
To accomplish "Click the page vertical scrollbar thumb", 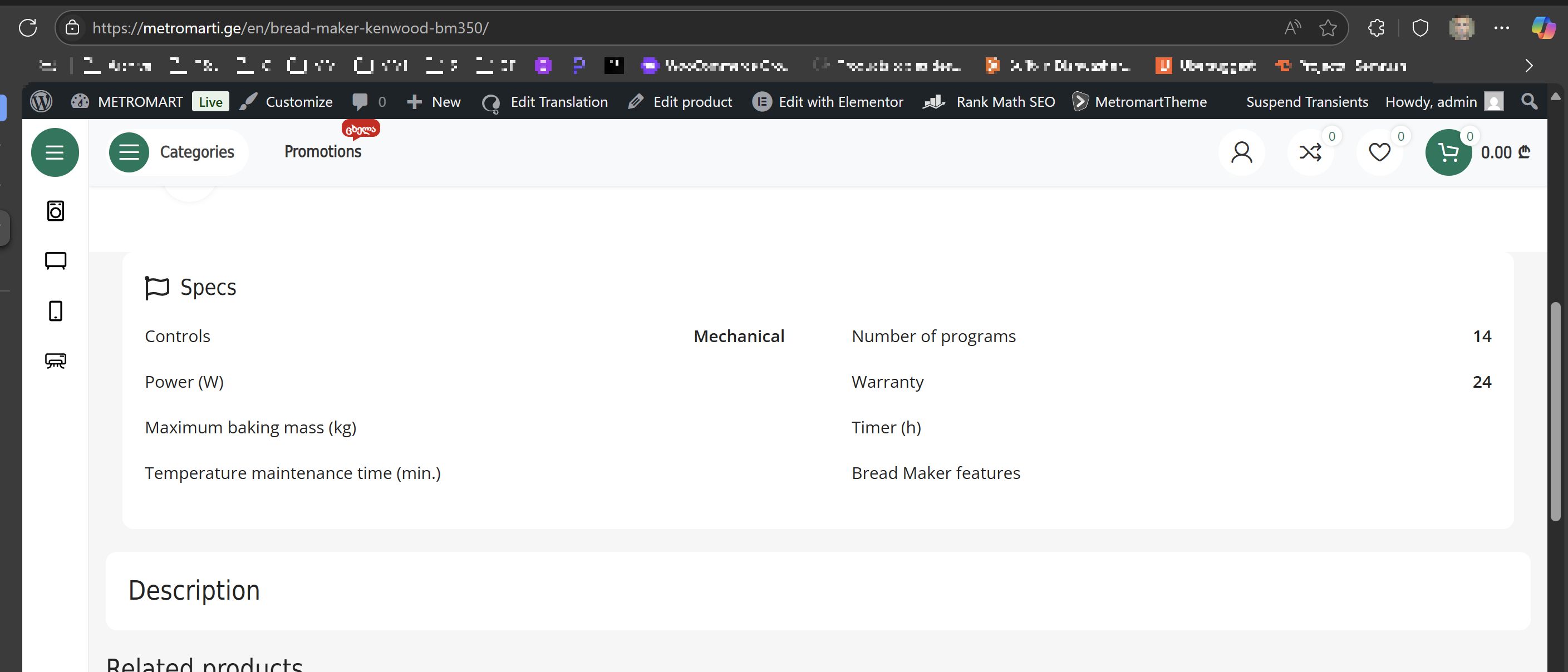I will coord(1555,411).
